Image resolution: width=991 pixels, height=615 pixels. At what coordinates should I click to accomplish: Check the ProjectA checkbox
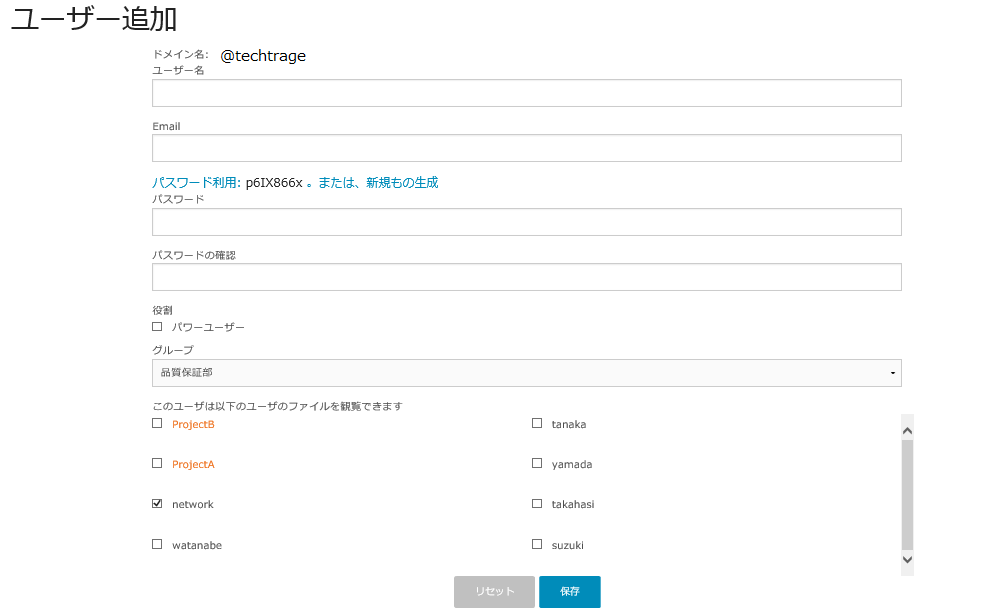[x=157, y=464]
